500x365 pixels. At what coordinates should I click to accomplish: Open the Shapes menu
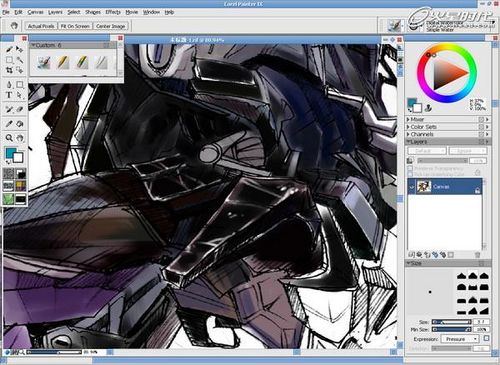(x=93, y=12)
